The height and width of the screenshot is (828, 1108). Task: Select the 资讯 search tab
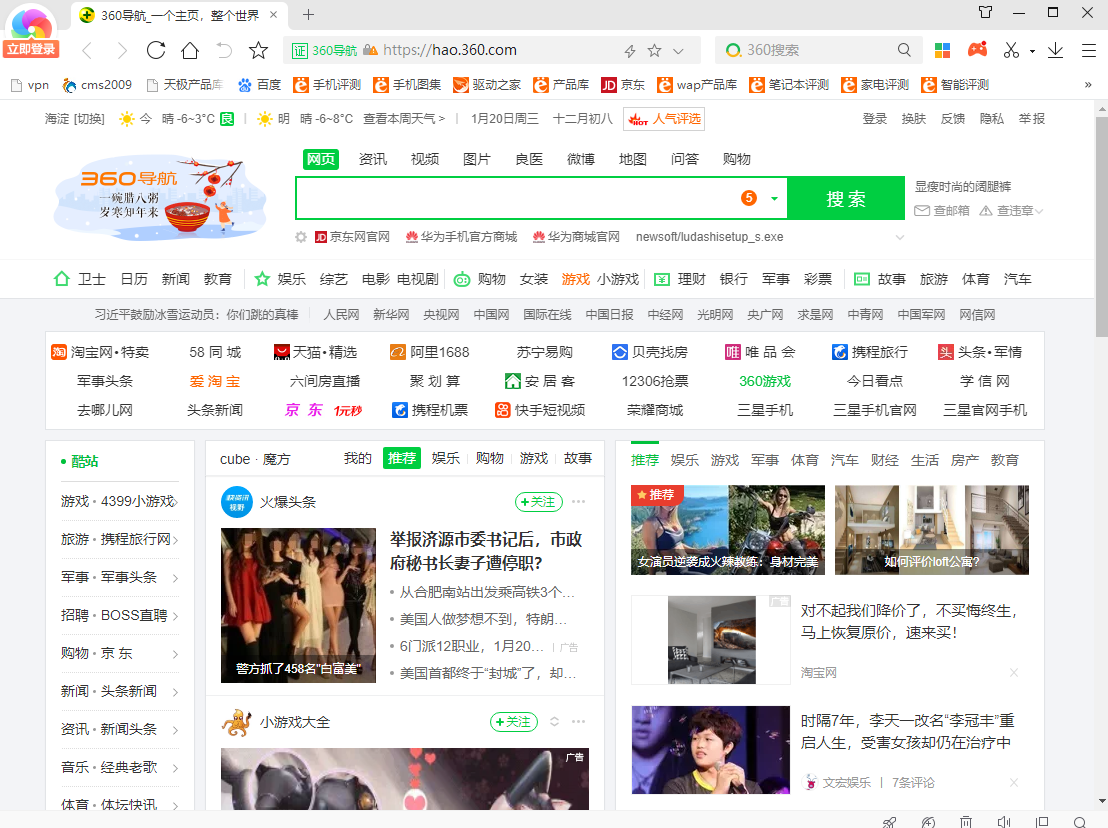point(372,159)
